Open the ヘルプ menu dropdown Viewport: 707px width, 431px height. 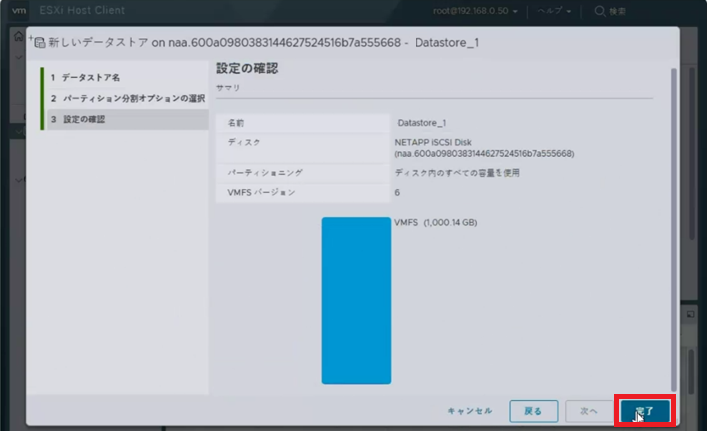[x=554, y=11]
